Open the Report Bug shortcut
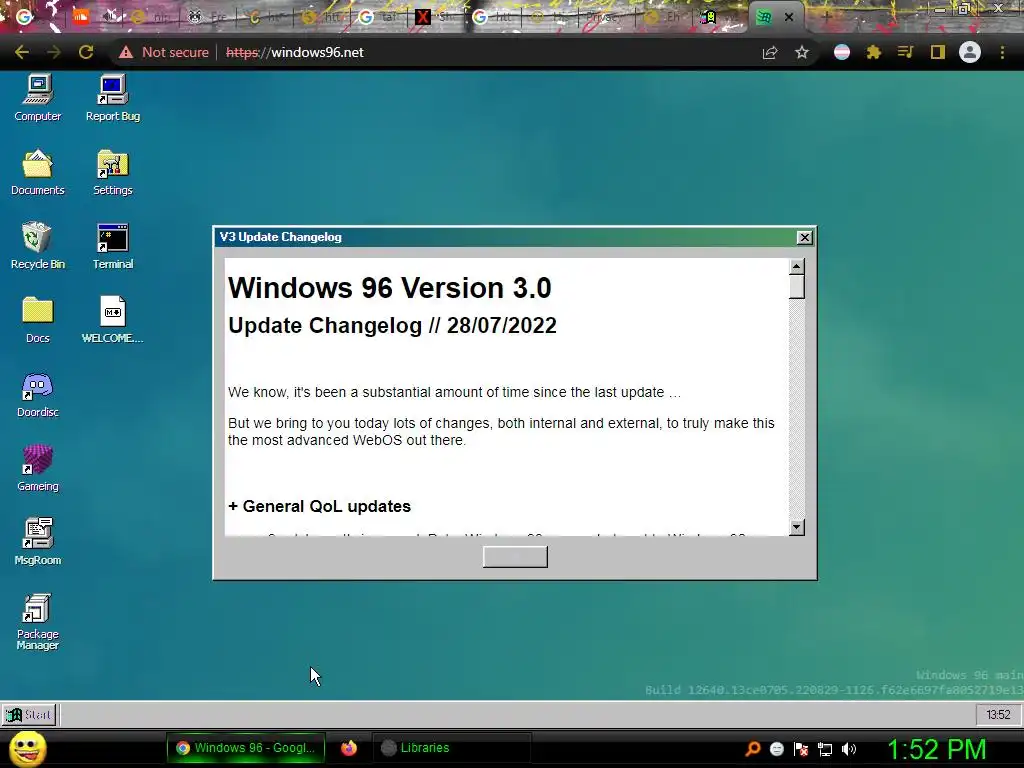Viewport: 1024px width, 768px height. click(113, 98)
